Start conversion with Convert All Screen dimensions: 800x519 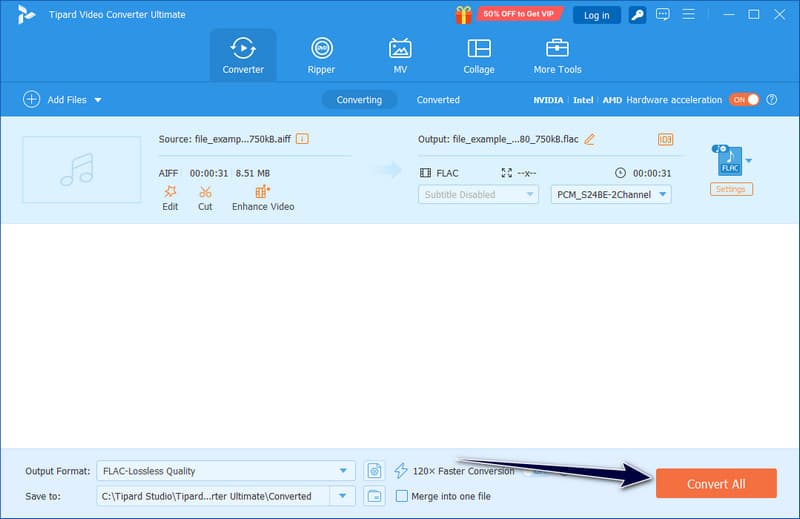click(x=716, y=484)
